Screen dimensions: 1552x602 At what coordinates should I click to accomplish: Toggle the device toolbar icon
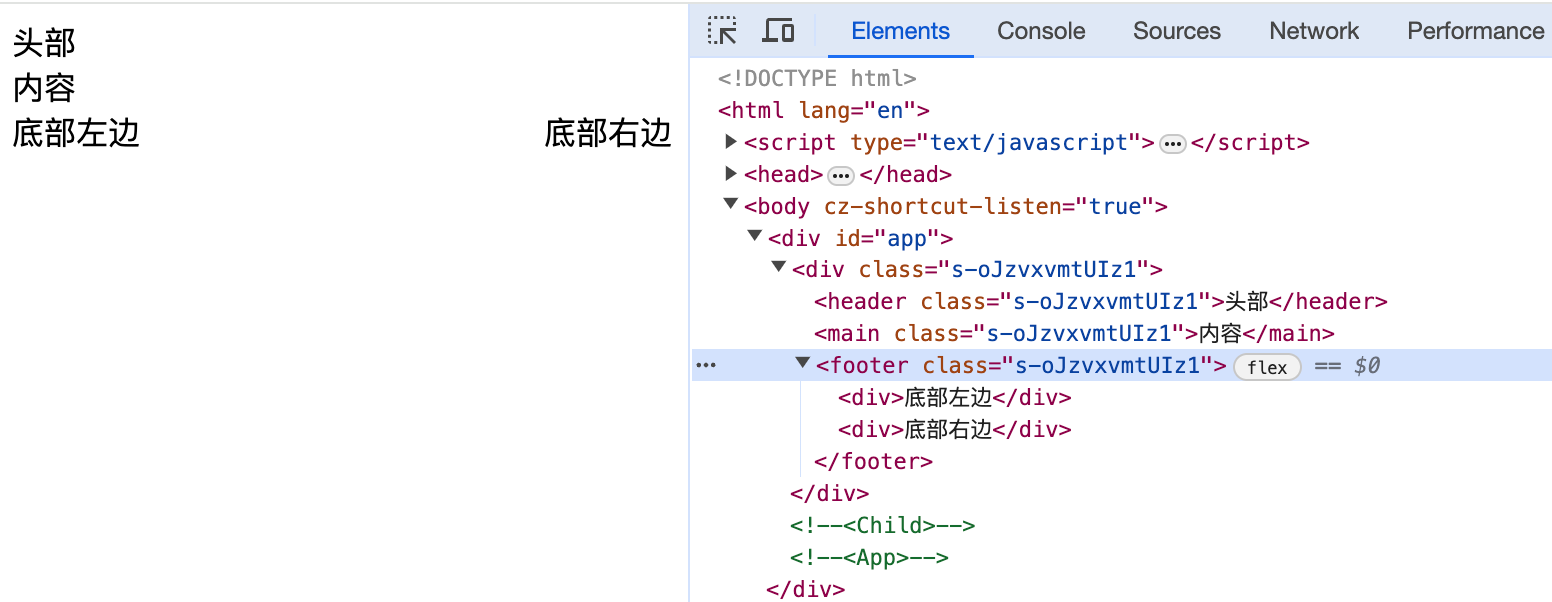[778, 31]
